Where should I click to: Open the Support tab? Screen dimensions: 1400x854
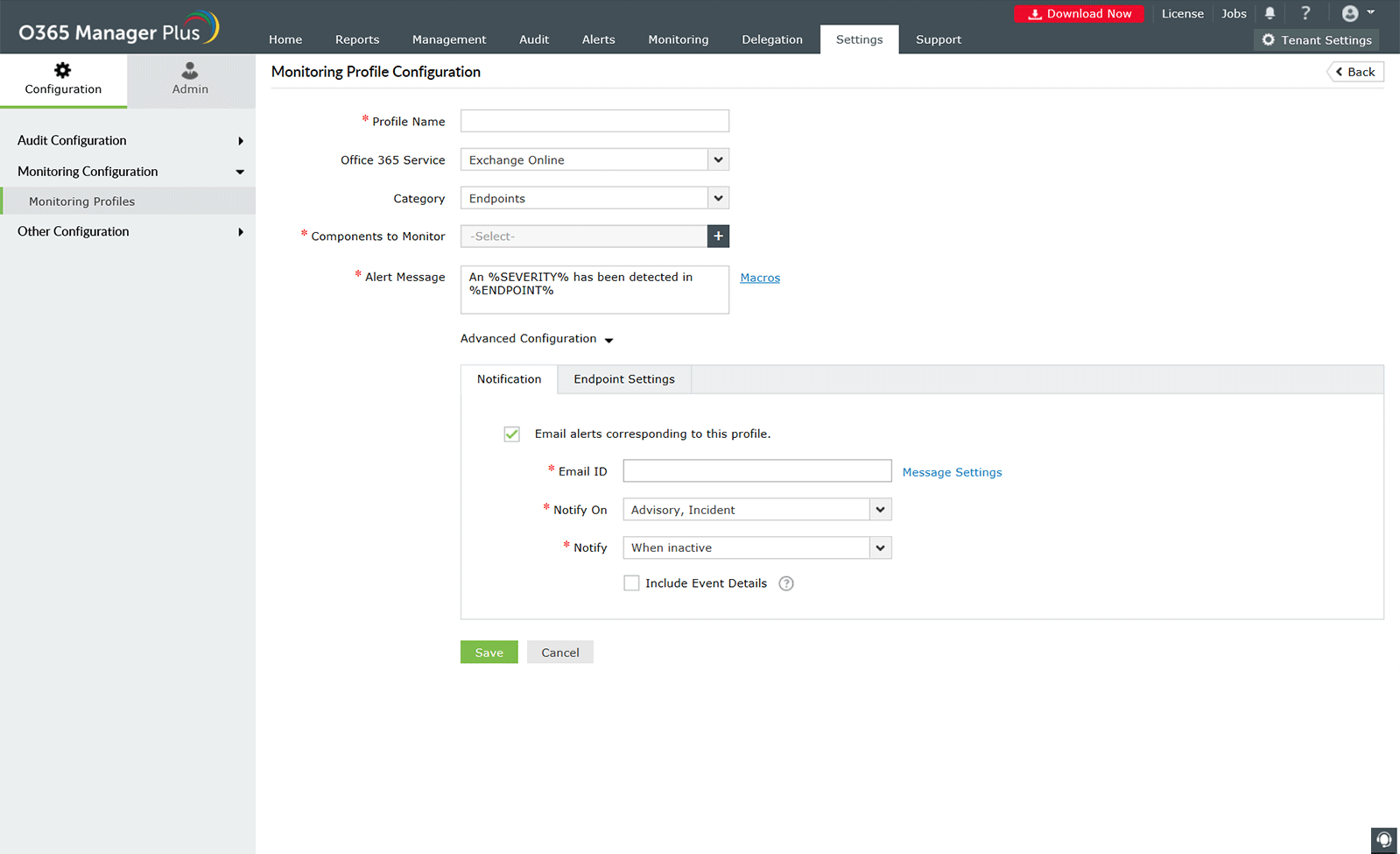[939, 39]
